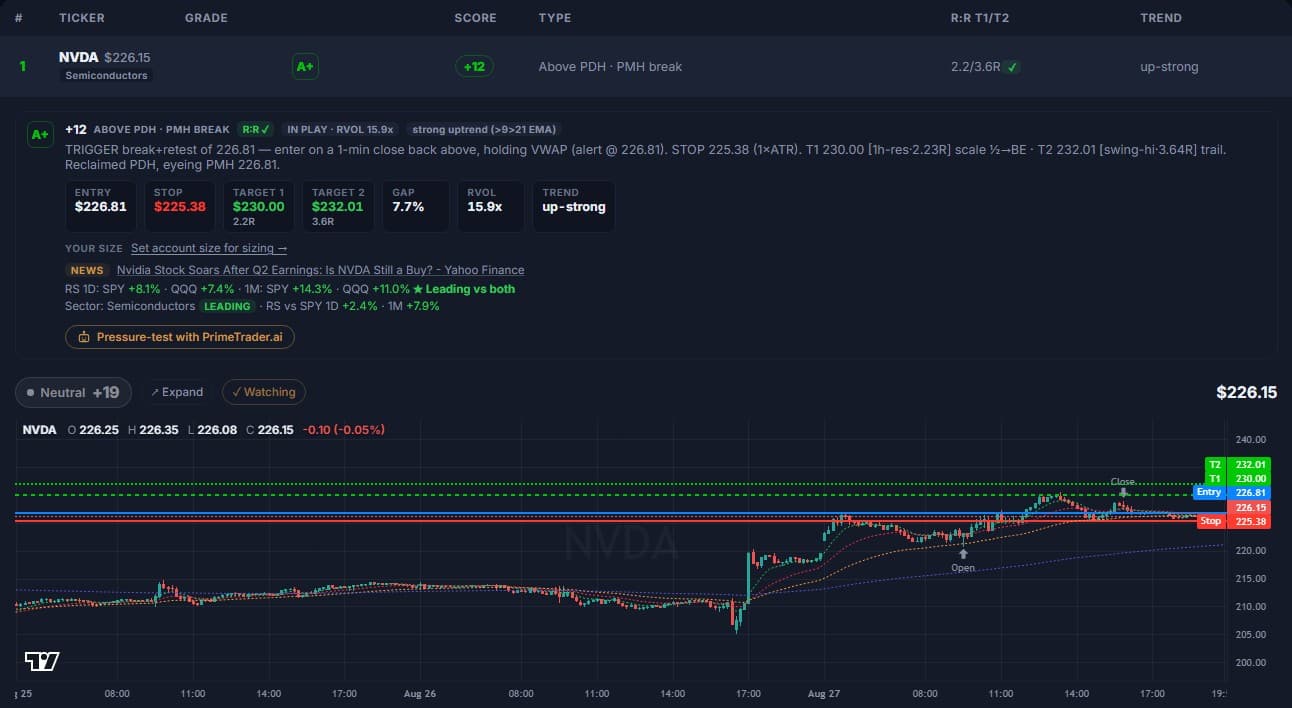
Task: Click the NVDA ticker name in row
Action: 79,58
